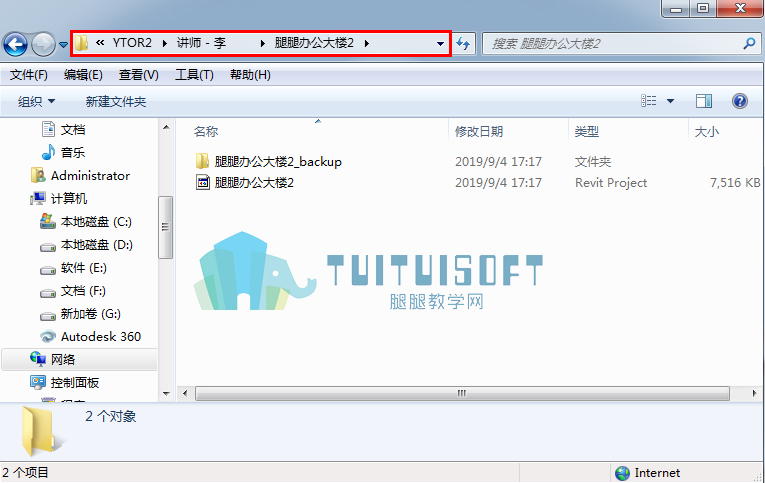
Task: Expand the arrow after 腿腿办公大楼2 breadcrumb
Action: [x=366, y=43]
